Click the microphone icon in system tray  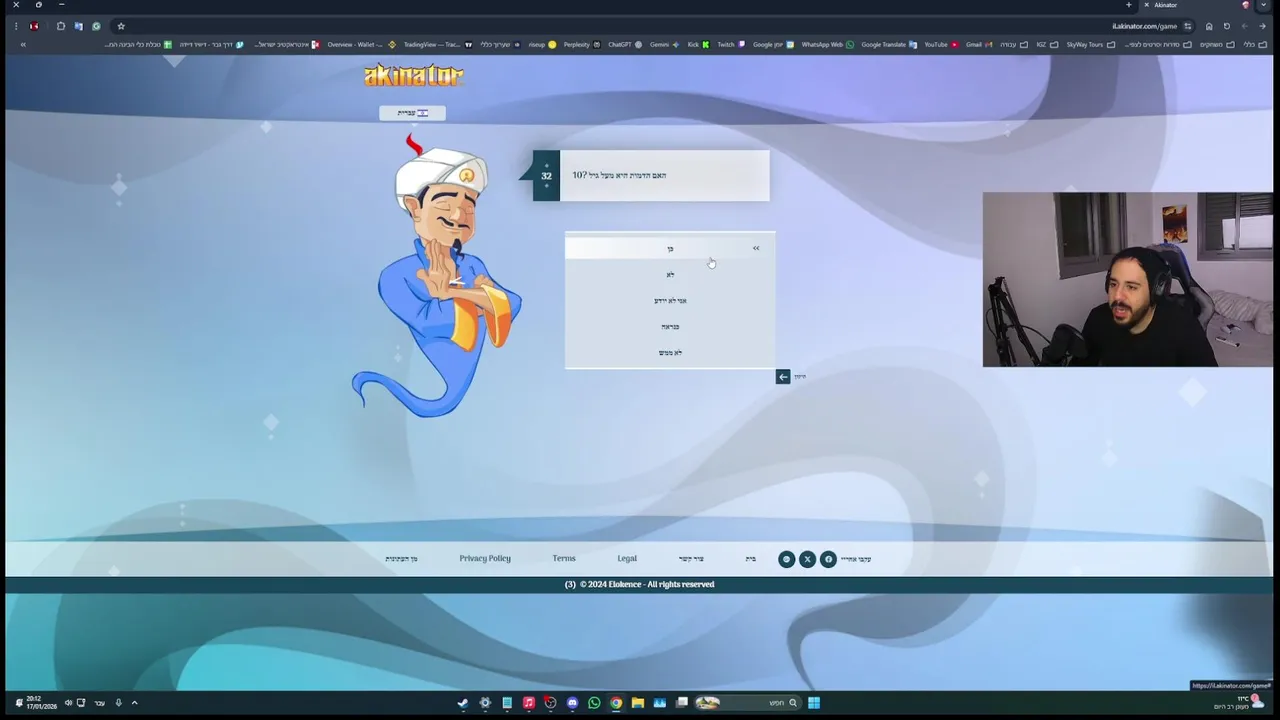coord(118,703)
